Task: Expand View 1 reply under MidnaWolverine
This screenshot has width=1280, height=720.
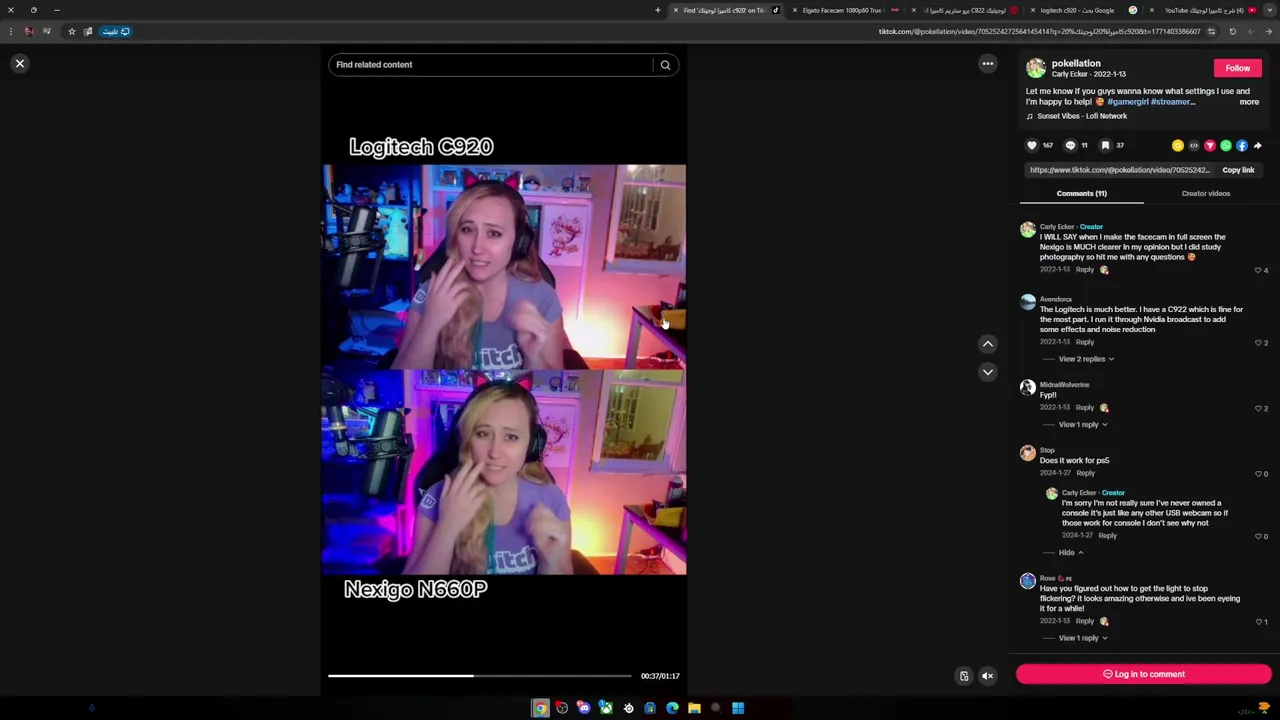Action: (1083, 425)
